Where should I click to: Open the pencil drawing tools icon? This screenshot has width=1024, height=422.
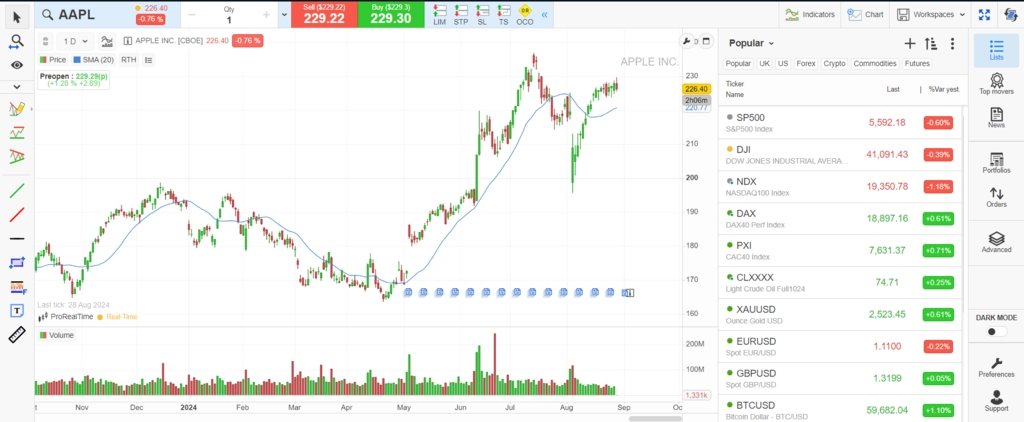17,108
